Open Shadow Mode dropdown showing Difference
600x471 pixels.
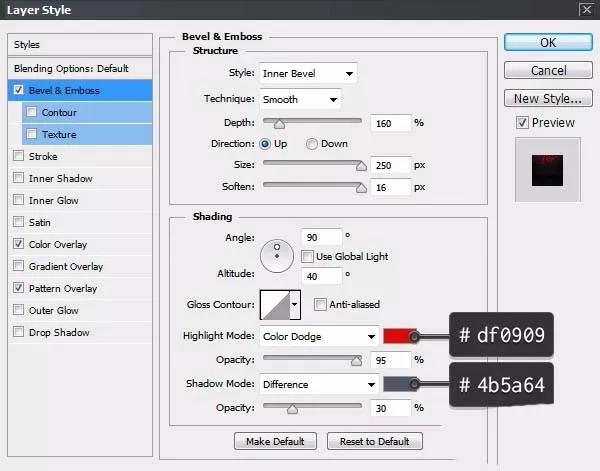319,384
